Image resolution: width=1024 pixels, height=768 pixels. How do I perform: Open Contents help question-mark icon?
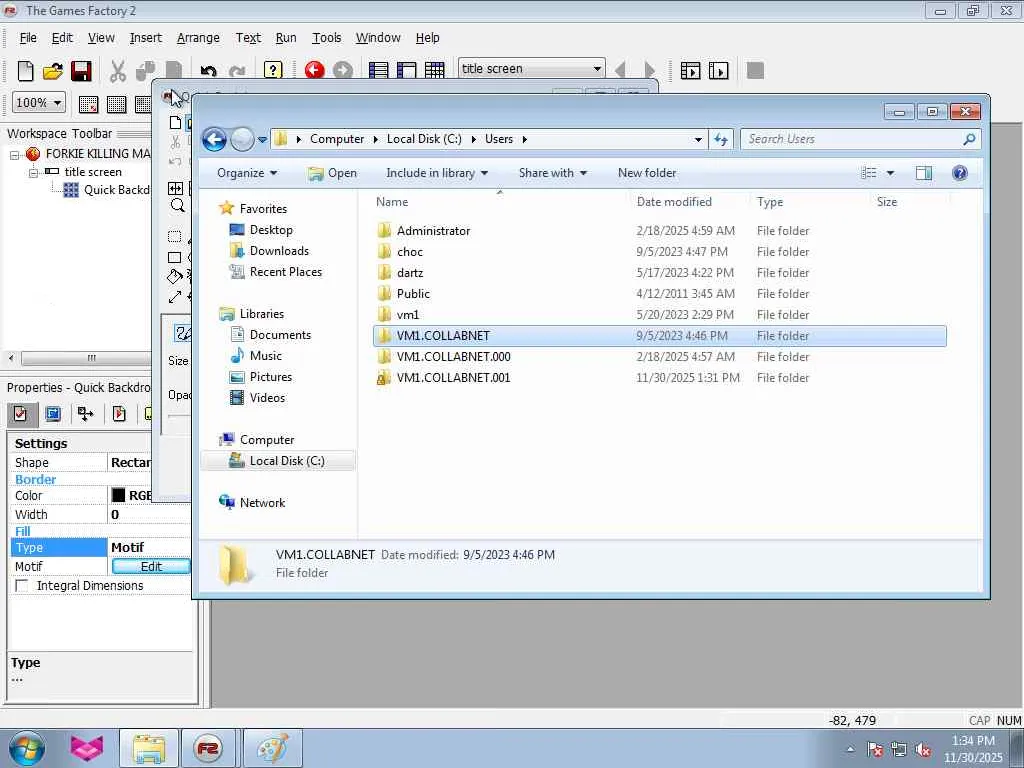[273, 70]
